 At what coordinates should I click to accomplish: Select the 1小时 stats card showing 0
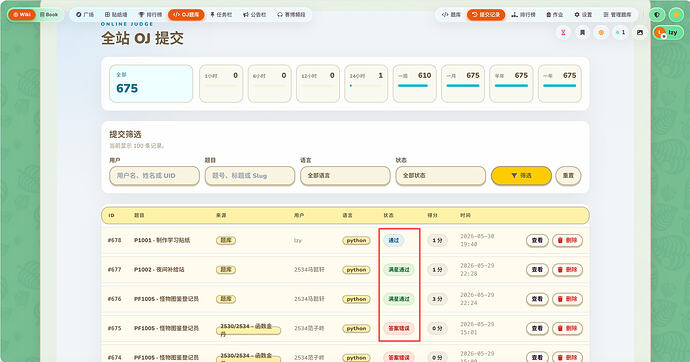pyautogui.click(x=221, y=84)
